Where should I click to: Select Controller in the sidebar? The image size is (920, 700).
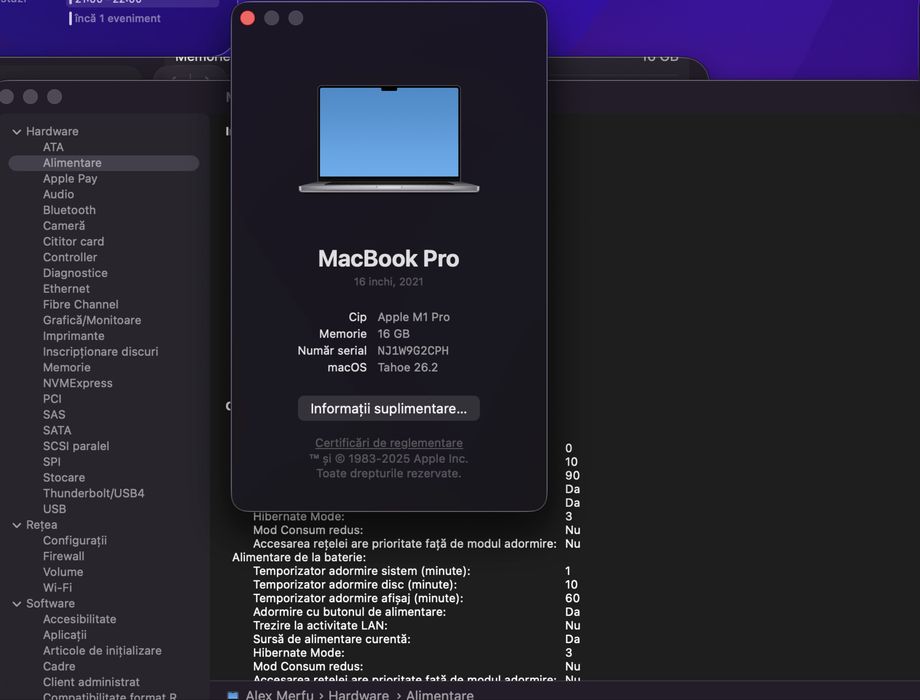70,258
